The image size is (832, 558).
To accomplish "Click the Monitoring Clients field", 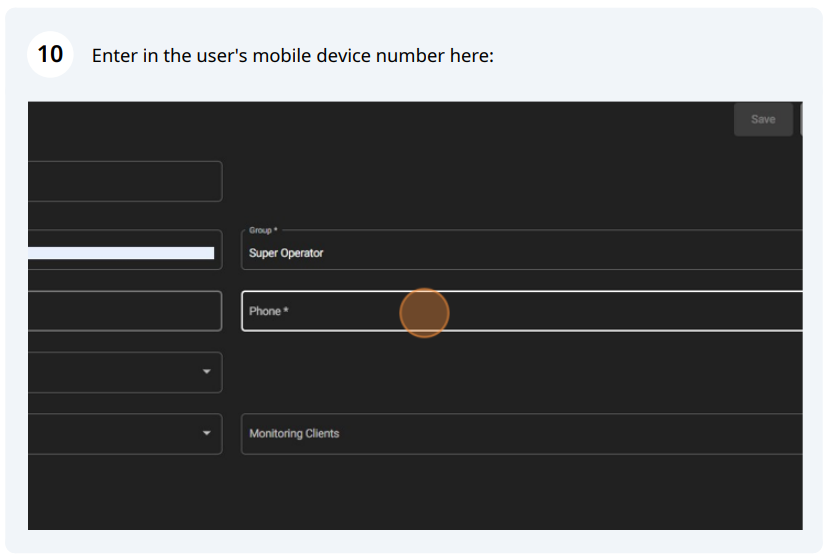I will click(522, 434).
